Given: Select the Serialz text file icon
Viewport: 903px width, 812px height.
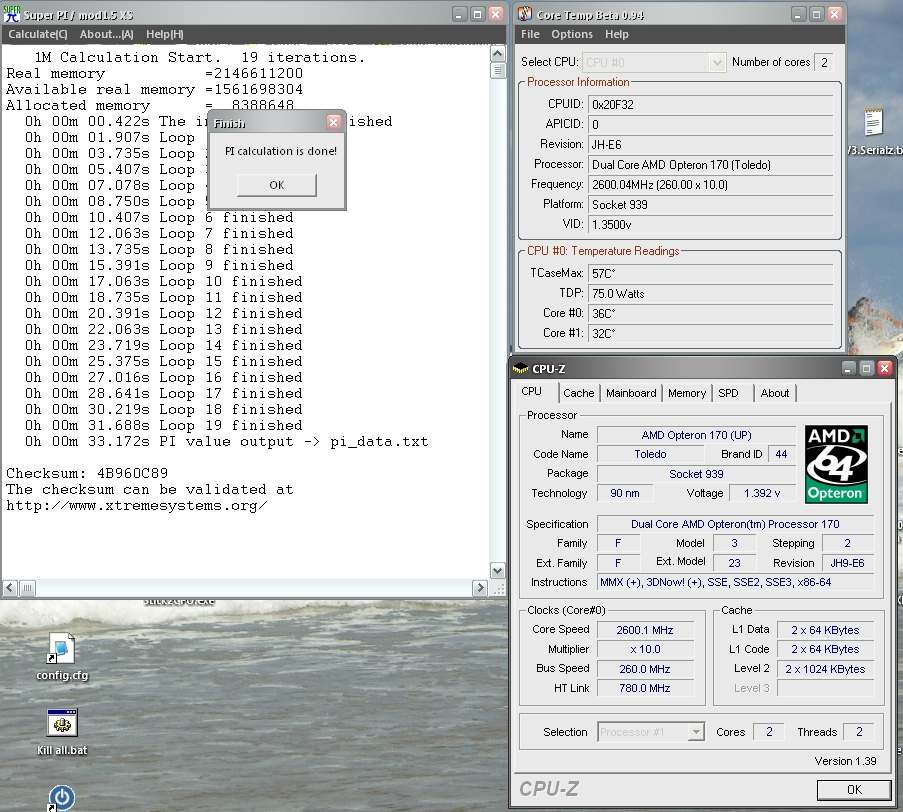Looking at the screenshot, I should click(874, 131).
